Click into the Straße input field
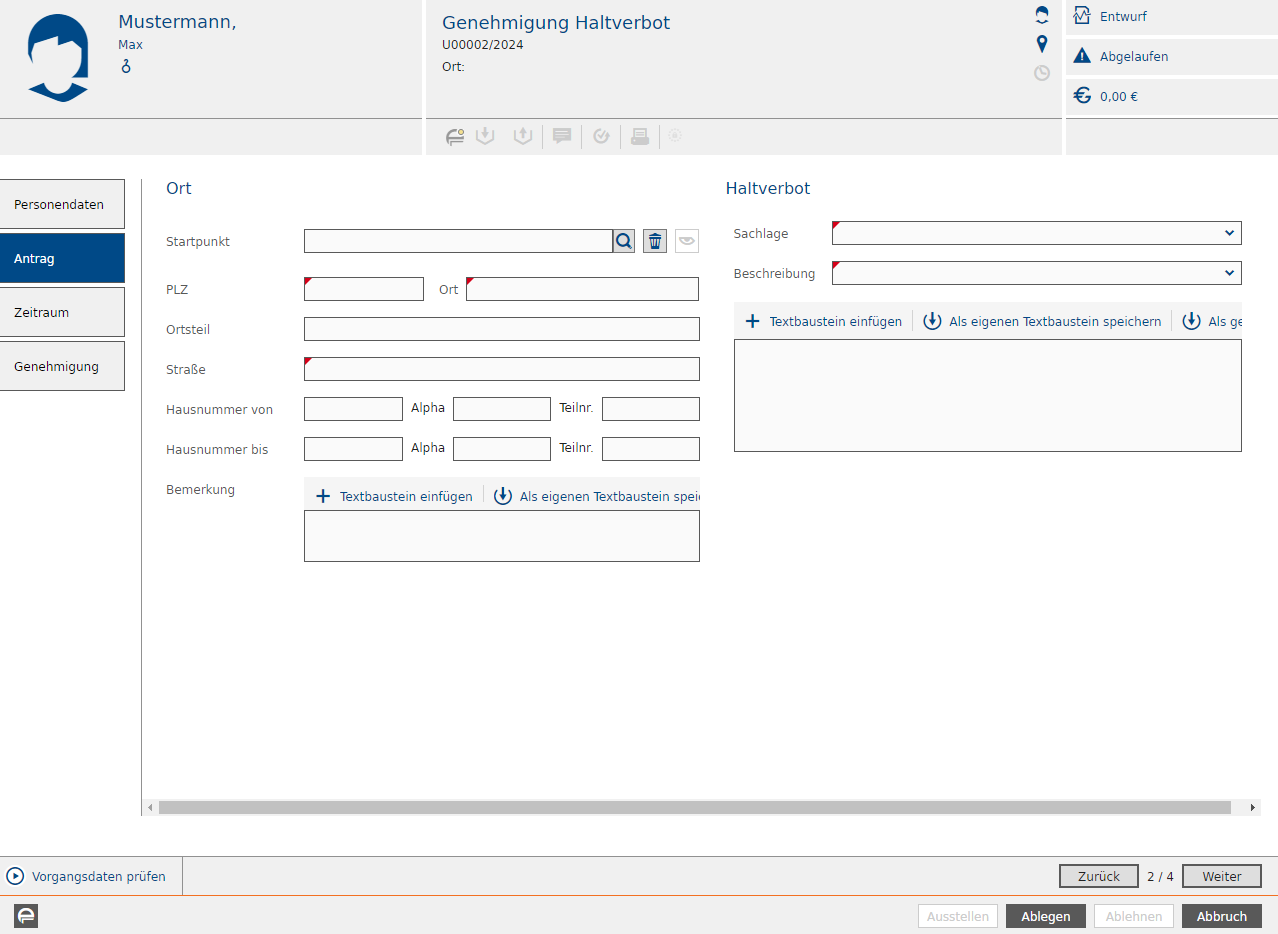 [x=502, y=369]
